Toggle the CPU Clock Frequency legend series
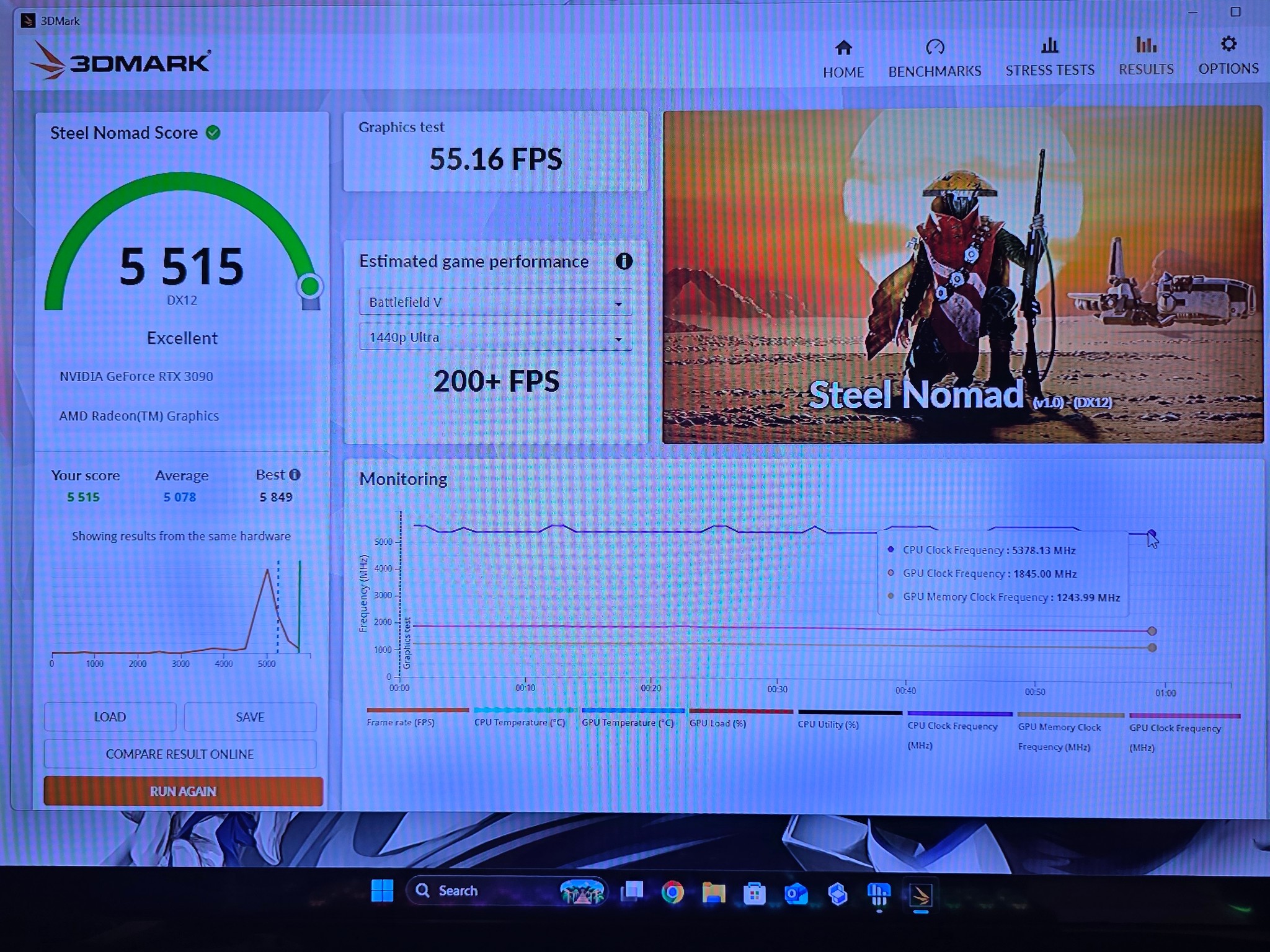The width and height of the screenshot is (1270, 952). pyautogui.click(x=959, y=731)
